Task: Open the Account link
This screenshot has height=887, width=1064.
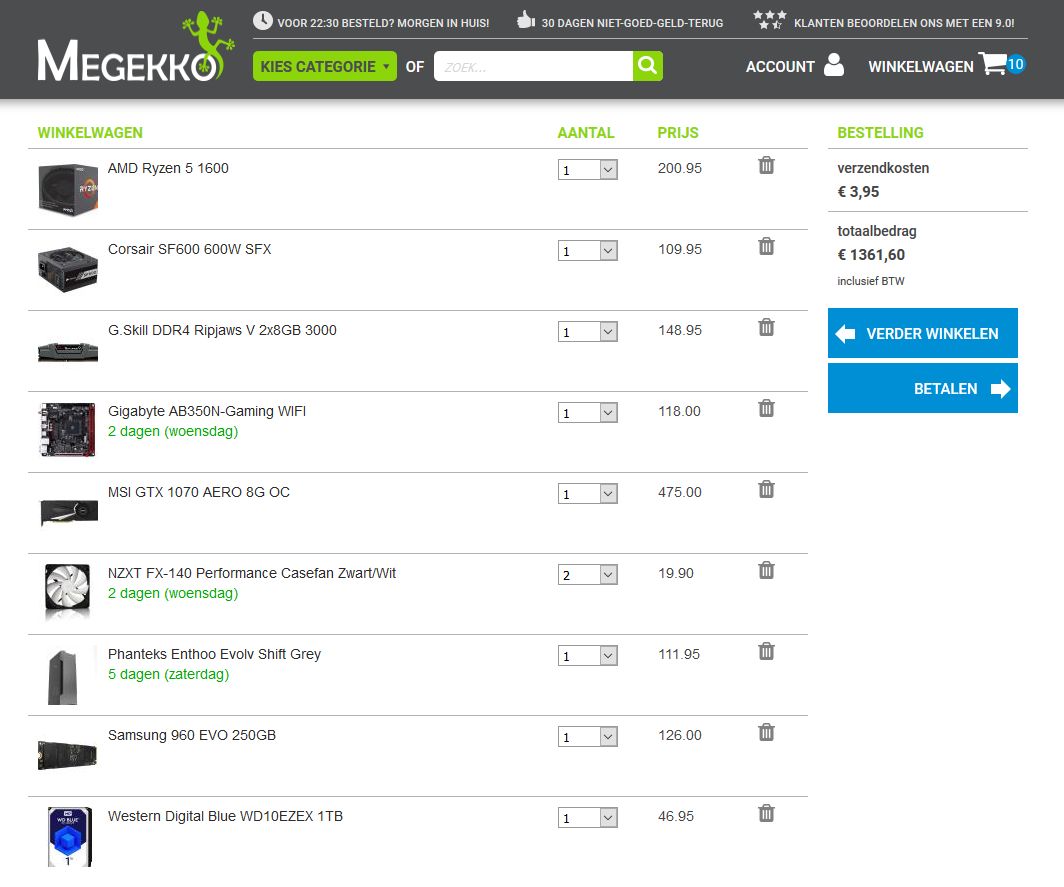Action: pyautogui.click(x=780, y=67)
